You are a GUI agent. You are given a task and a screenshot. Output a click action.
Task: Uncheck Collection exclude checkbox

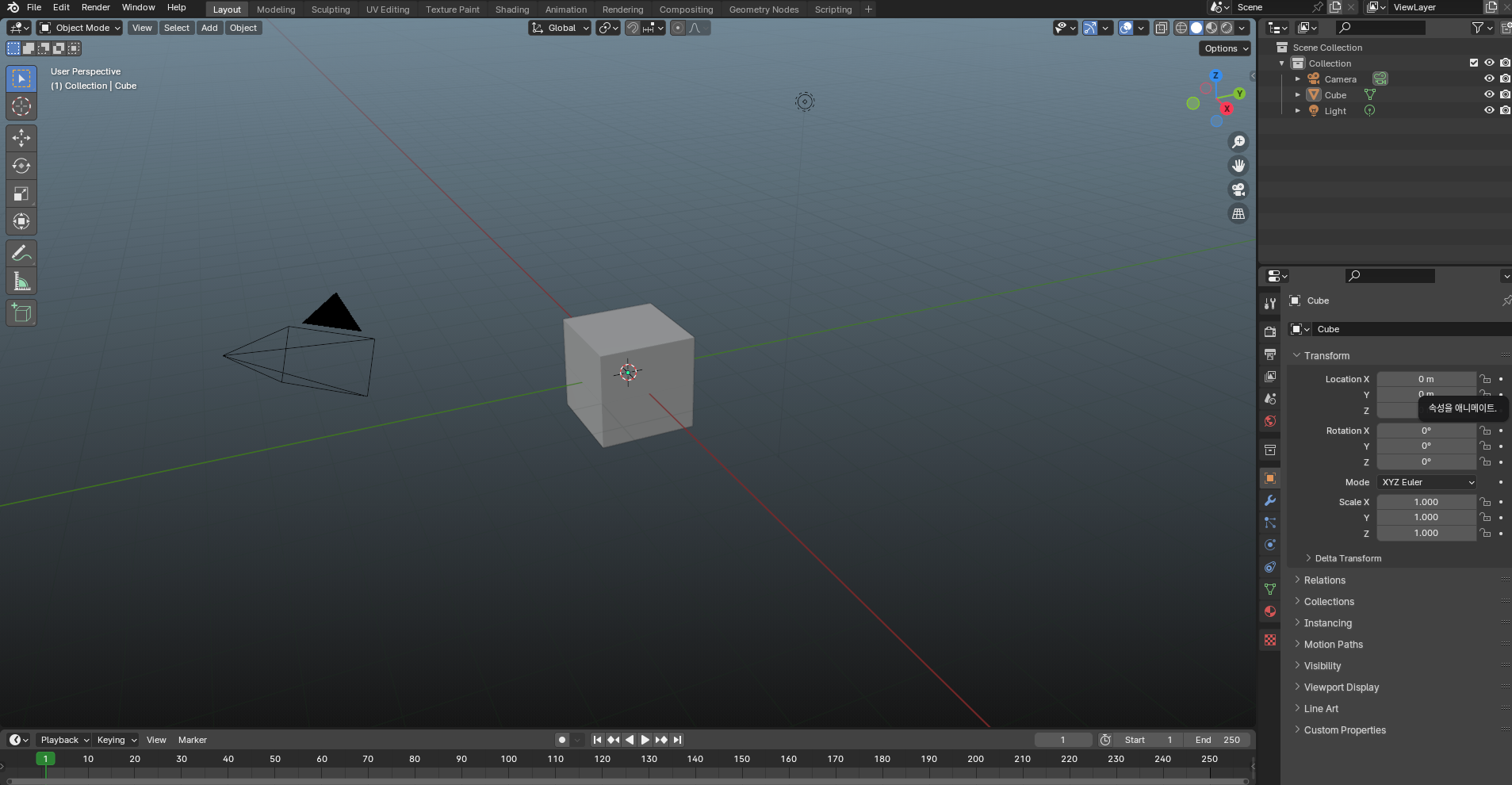click(1474, 63)
